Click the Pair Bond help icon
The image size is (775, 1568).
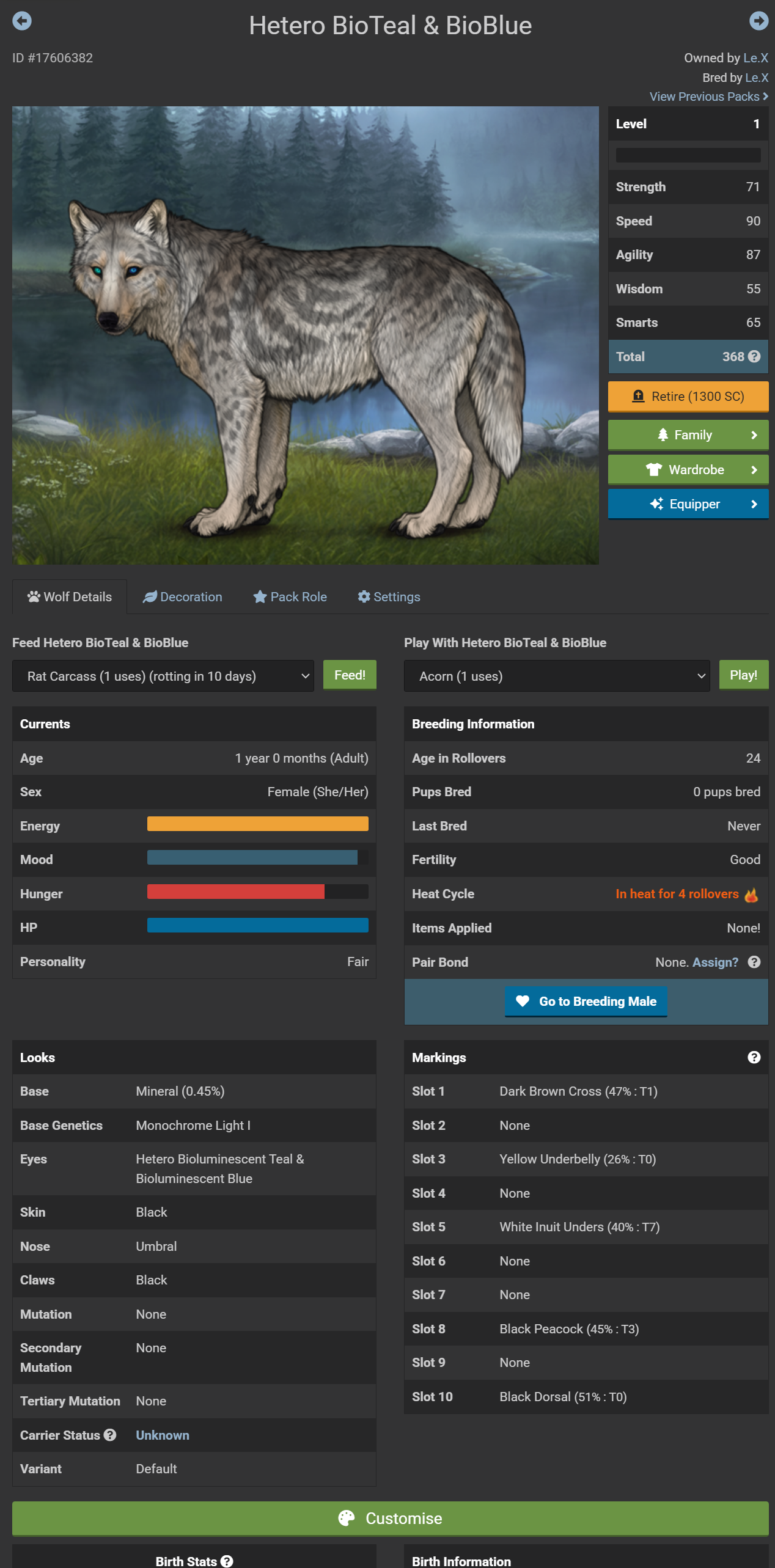coord(754,962)
